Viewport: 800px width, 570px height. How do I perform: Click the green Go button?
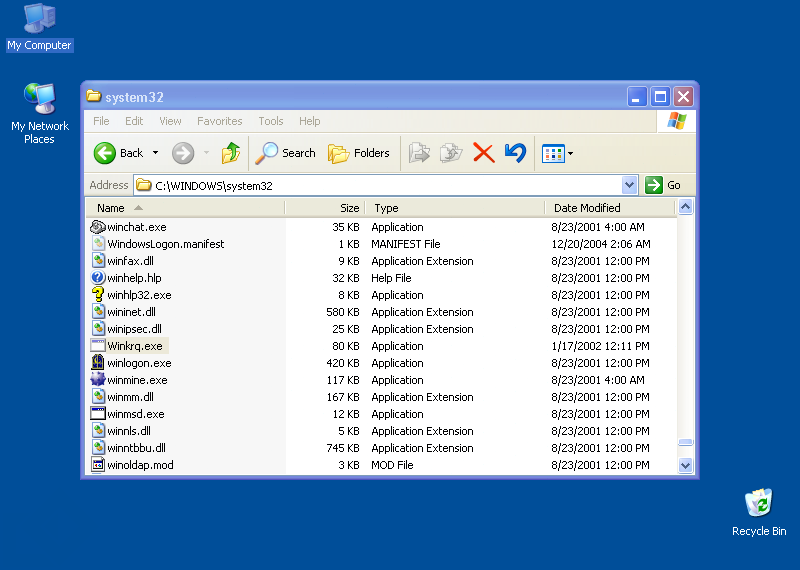point(663,185)
